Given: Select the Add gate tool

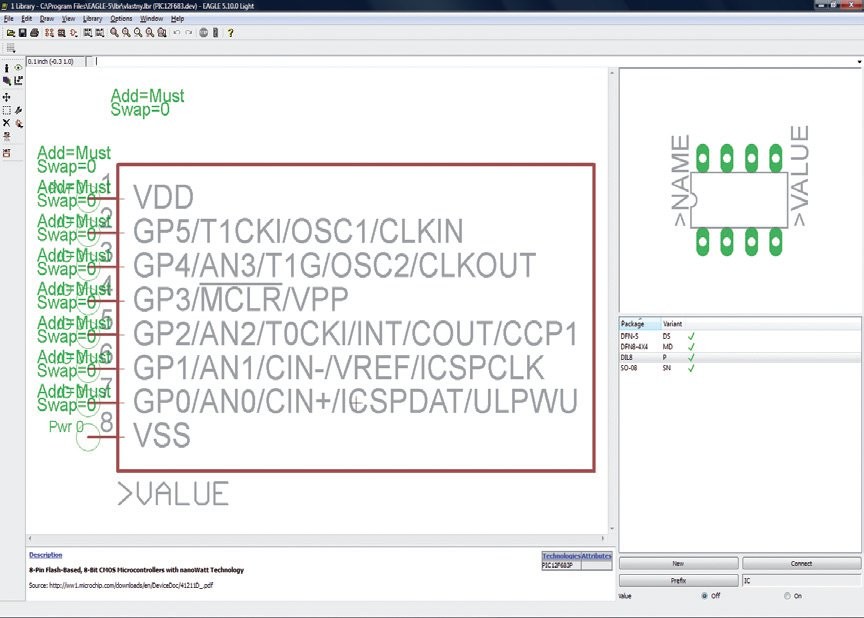Looking at the screenshot, I should (x=19, y=123).
